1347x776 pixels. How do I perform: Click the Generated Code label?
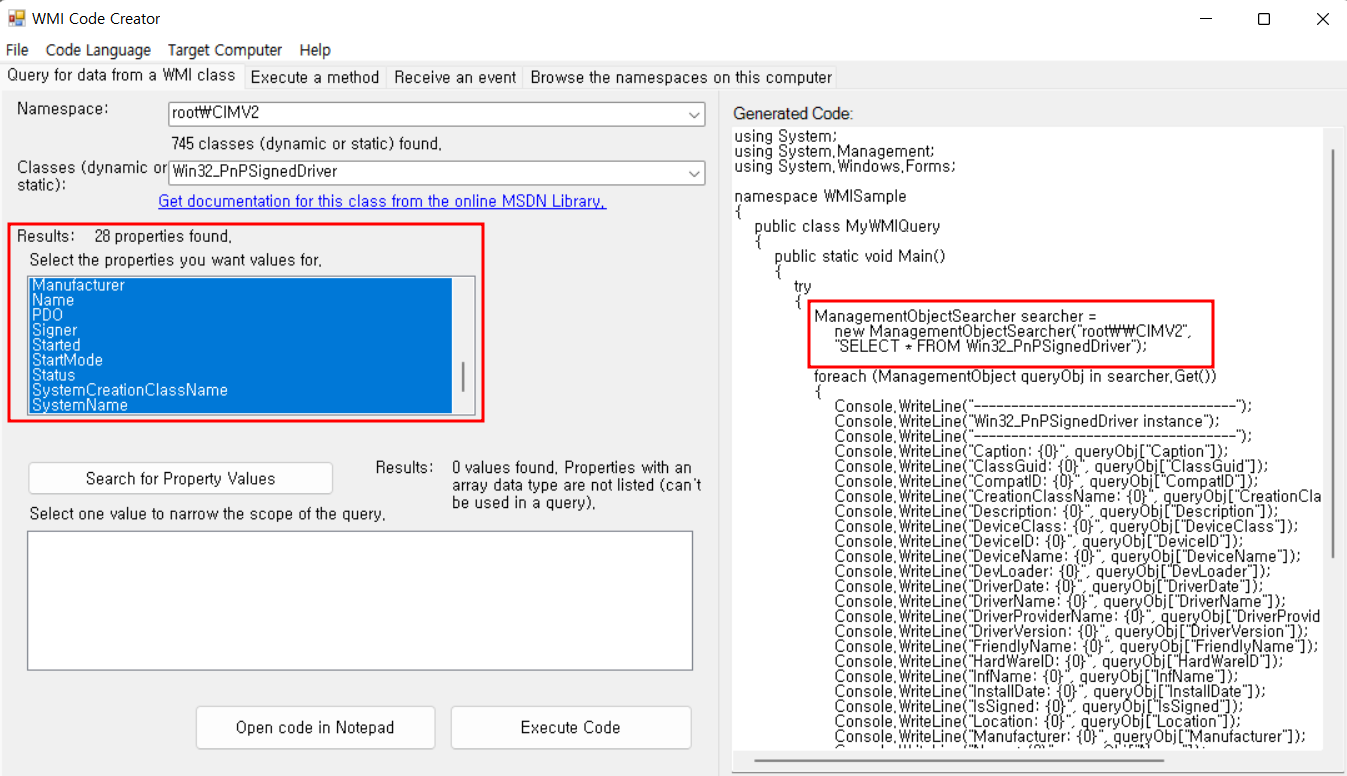793,113
